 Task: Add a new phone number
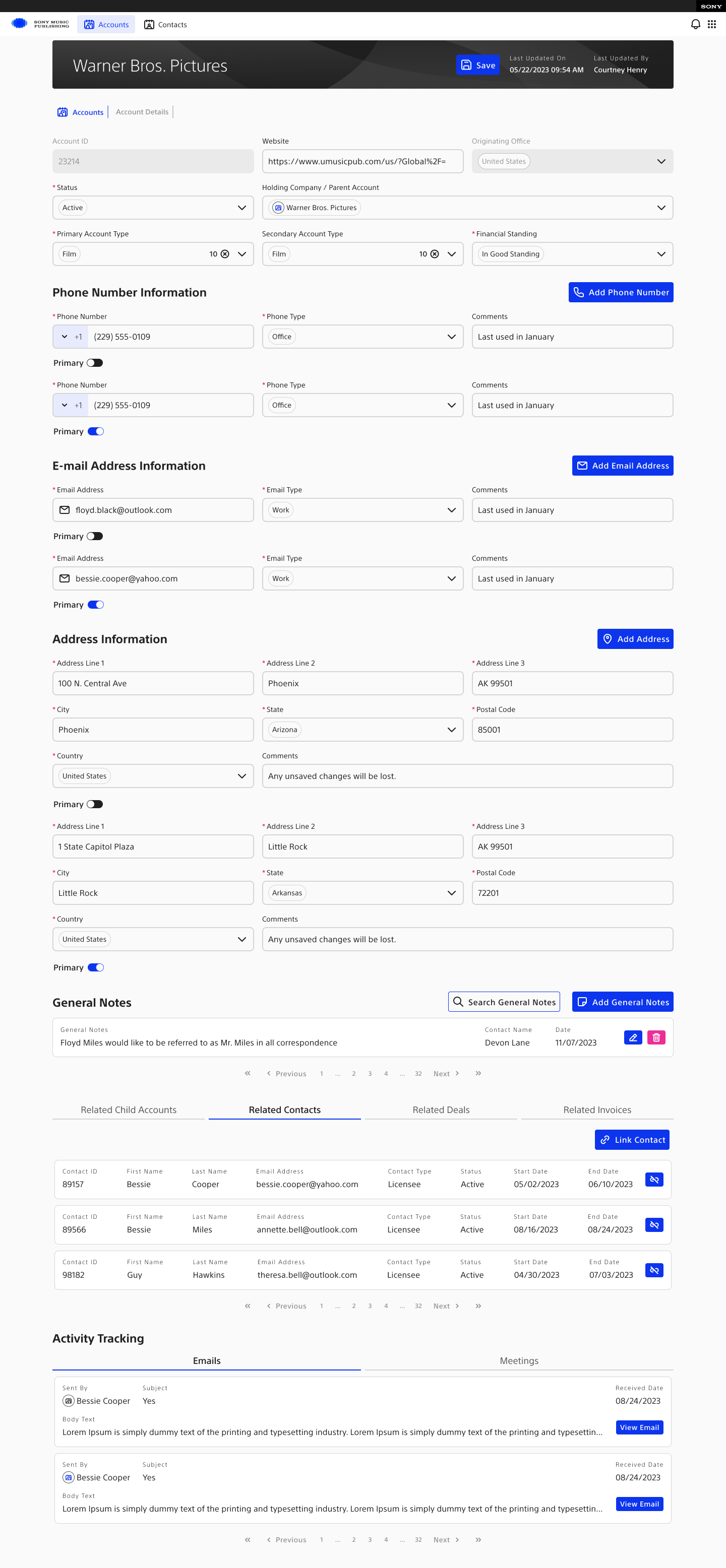coord(621,292)
